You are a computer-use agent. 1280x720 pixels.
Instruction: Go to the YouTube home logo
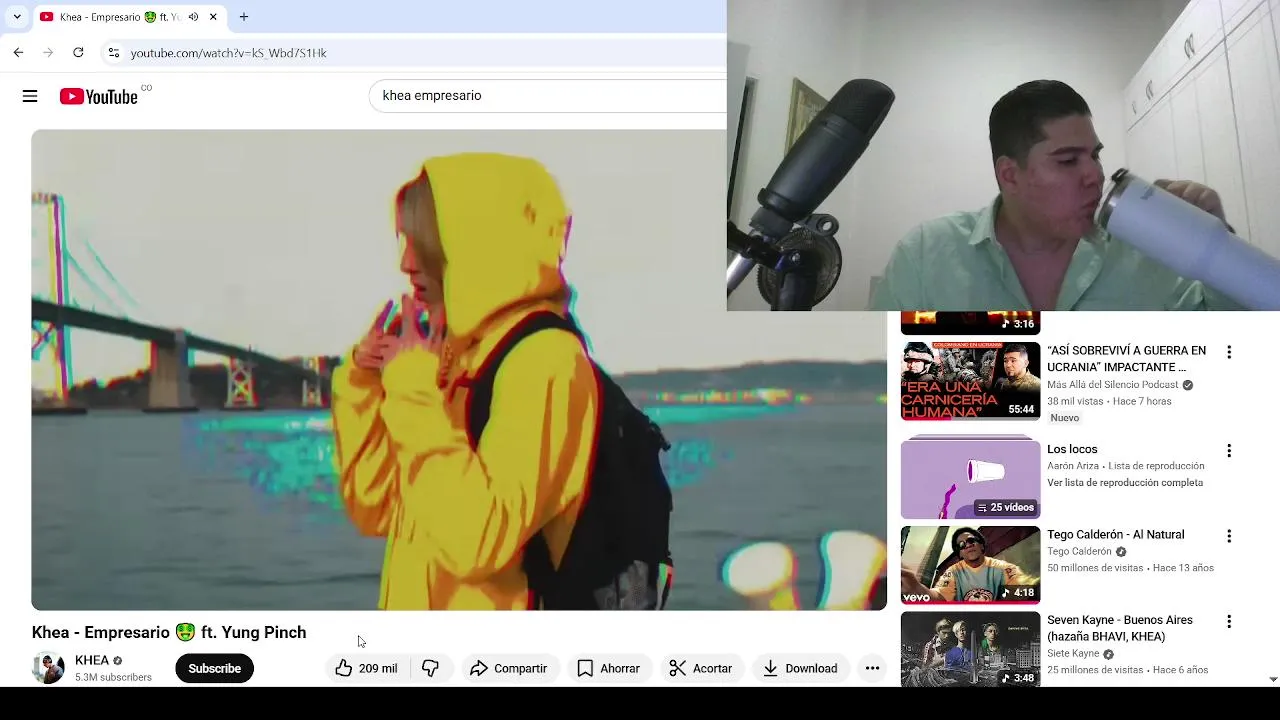pyautogui.click(x=99, y=96)
